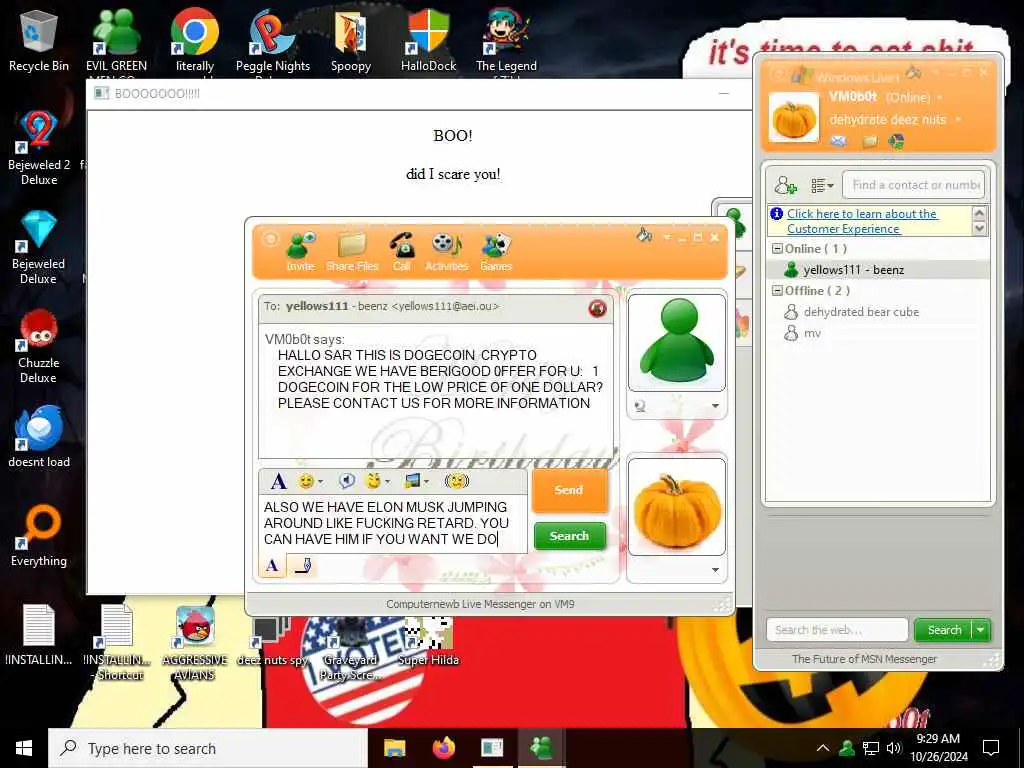Open Share Files in the chat window
Viewport: 1024px width, 768px height.
[352, 251]
